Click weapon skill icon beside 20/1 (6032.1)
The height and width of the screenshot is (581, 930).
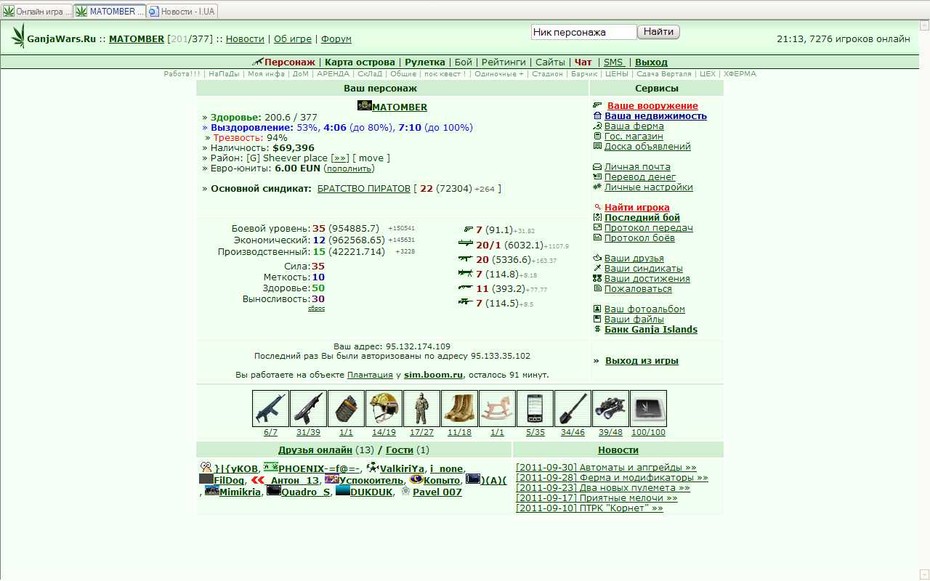tap(466, 244)
